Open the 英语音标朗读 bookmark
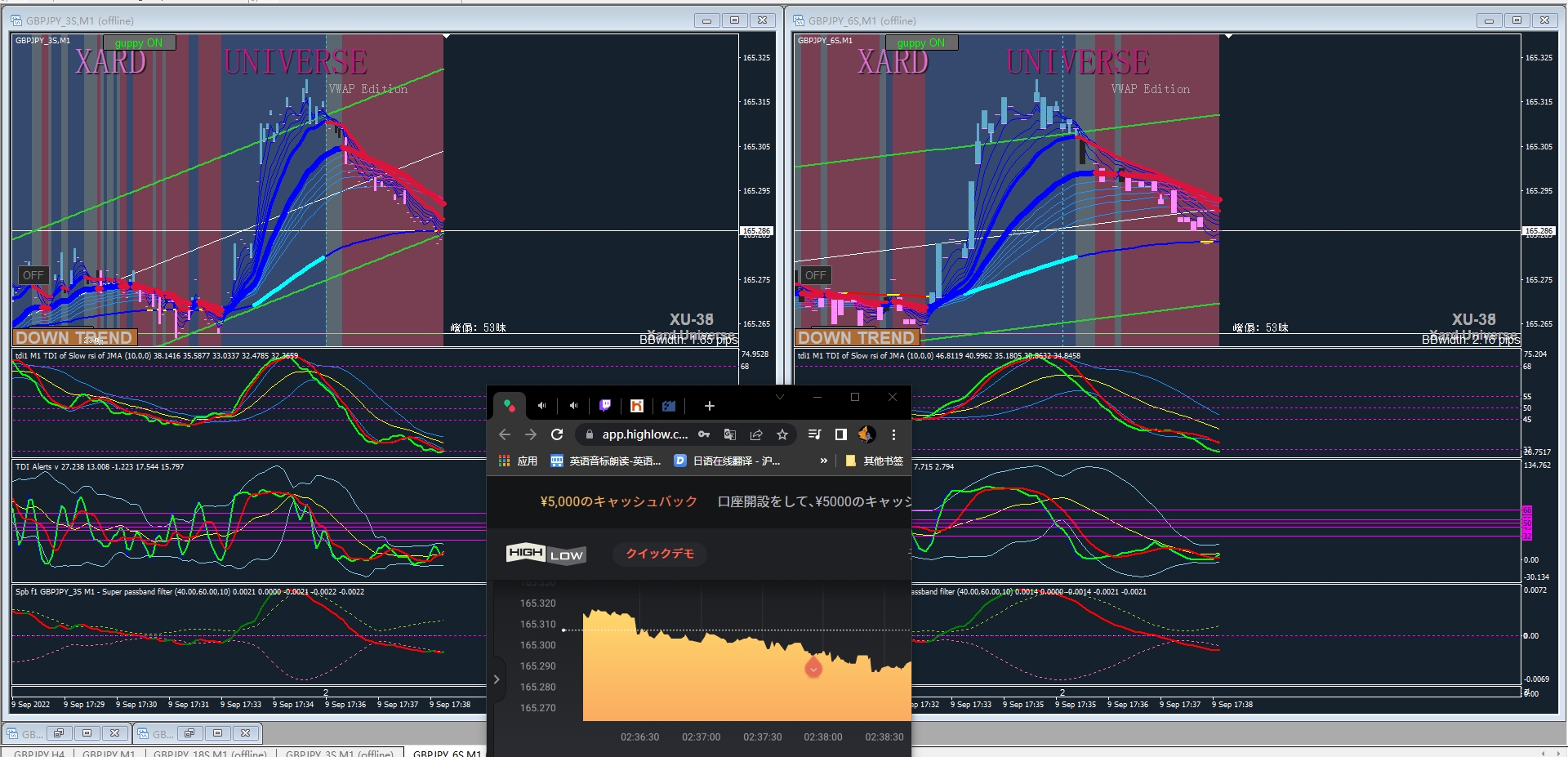 point(606,461)
